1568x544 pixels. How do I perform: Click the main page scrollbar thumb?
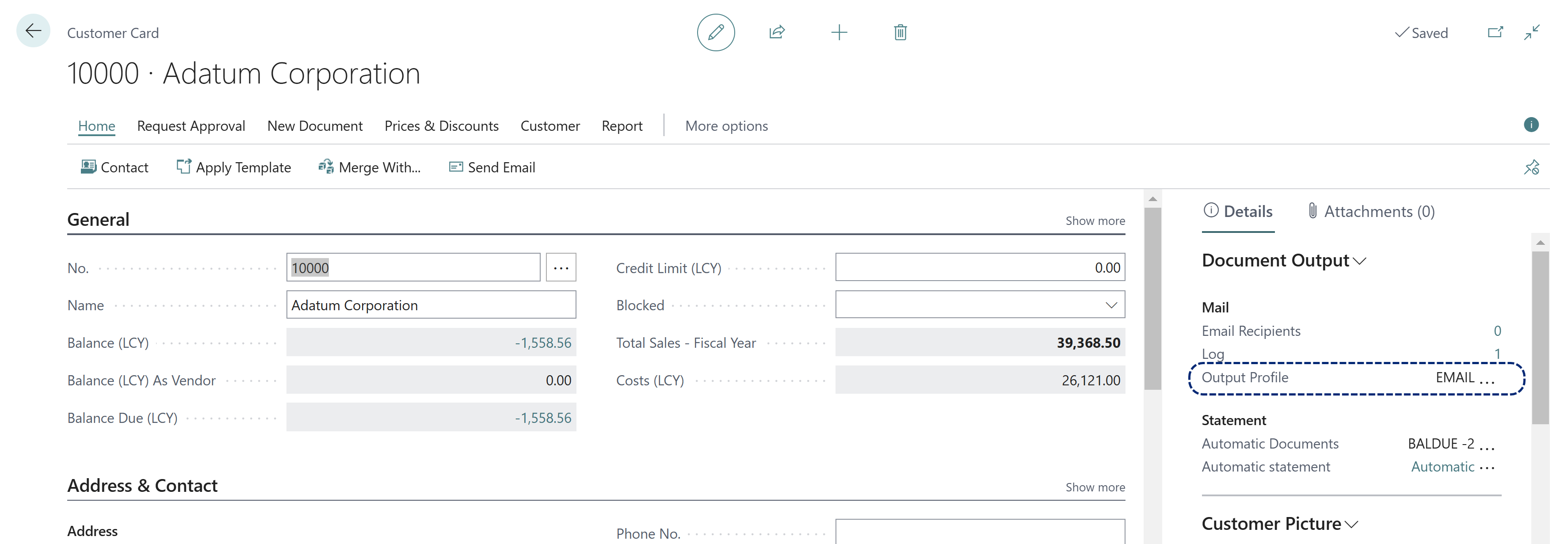1152,299
